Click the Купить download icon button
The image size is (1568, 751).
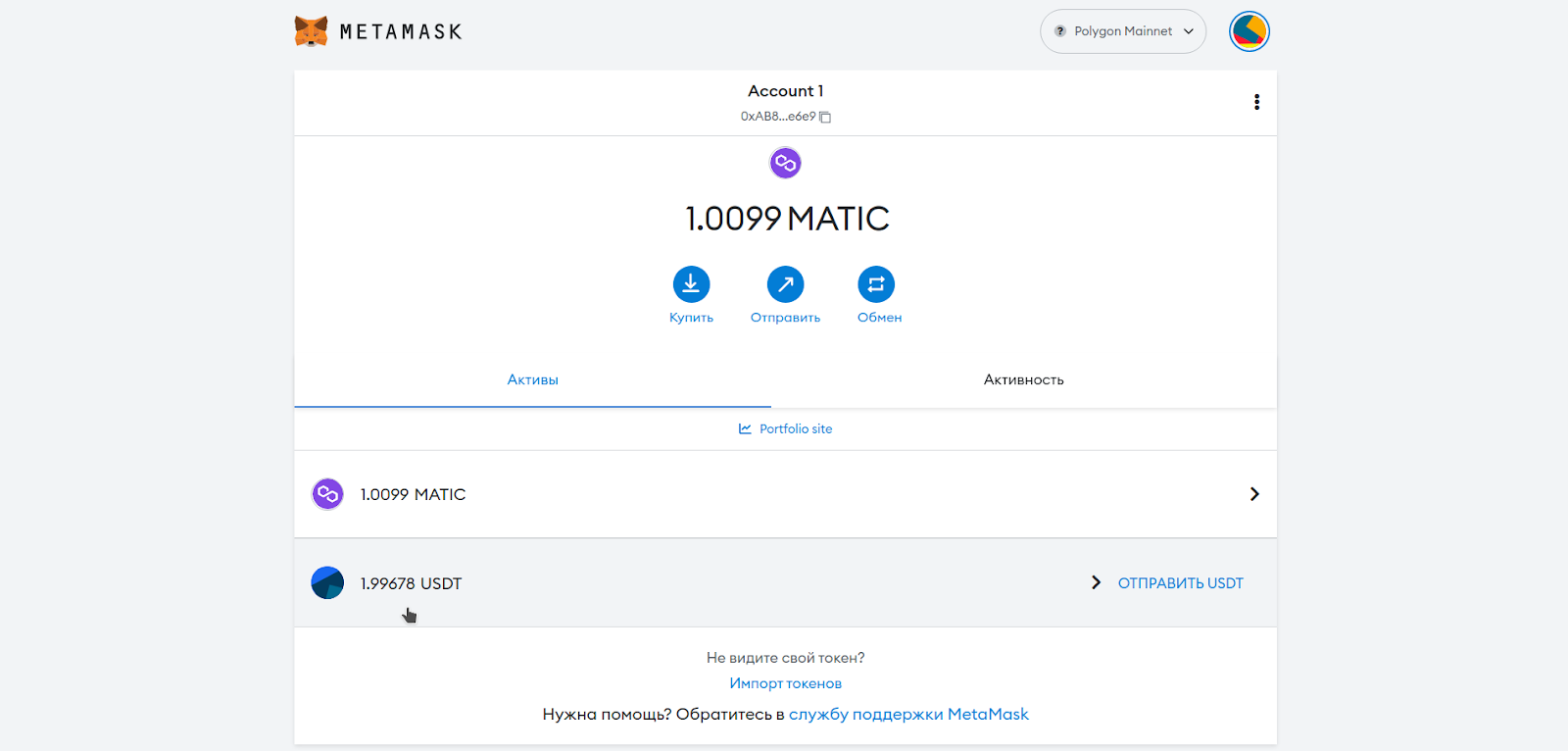point(691,284)
